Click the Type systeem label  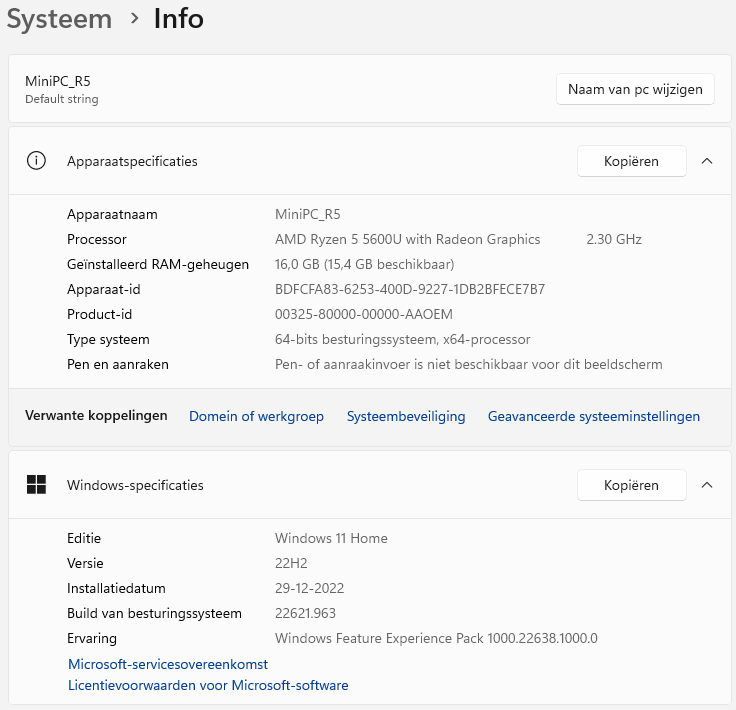108,339
